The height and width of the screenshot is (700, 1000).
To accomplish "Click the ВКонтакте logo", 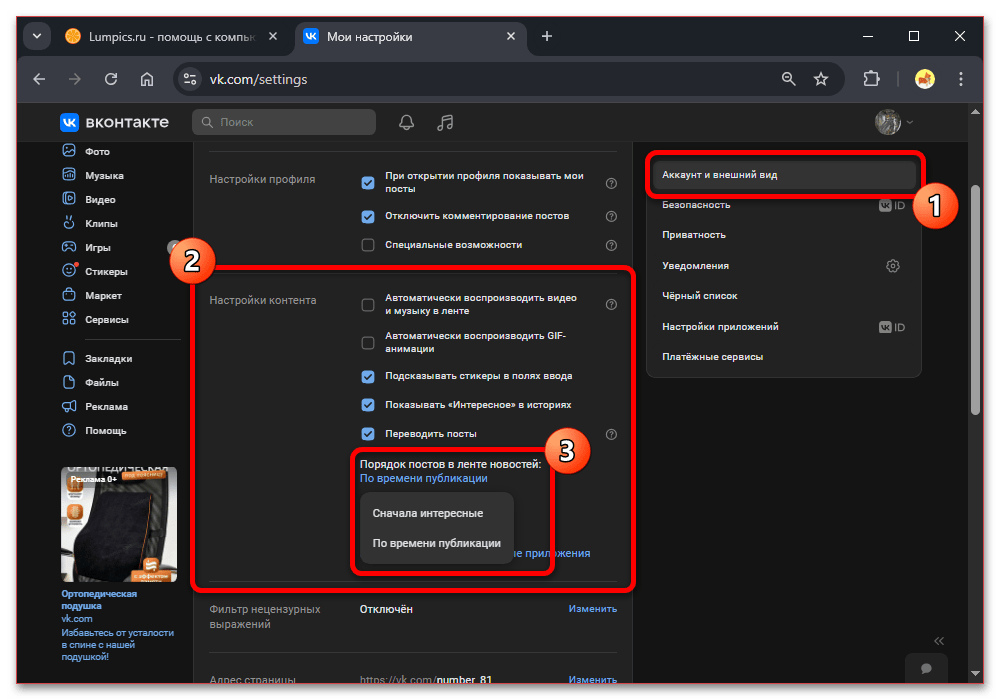I will 114,122.
